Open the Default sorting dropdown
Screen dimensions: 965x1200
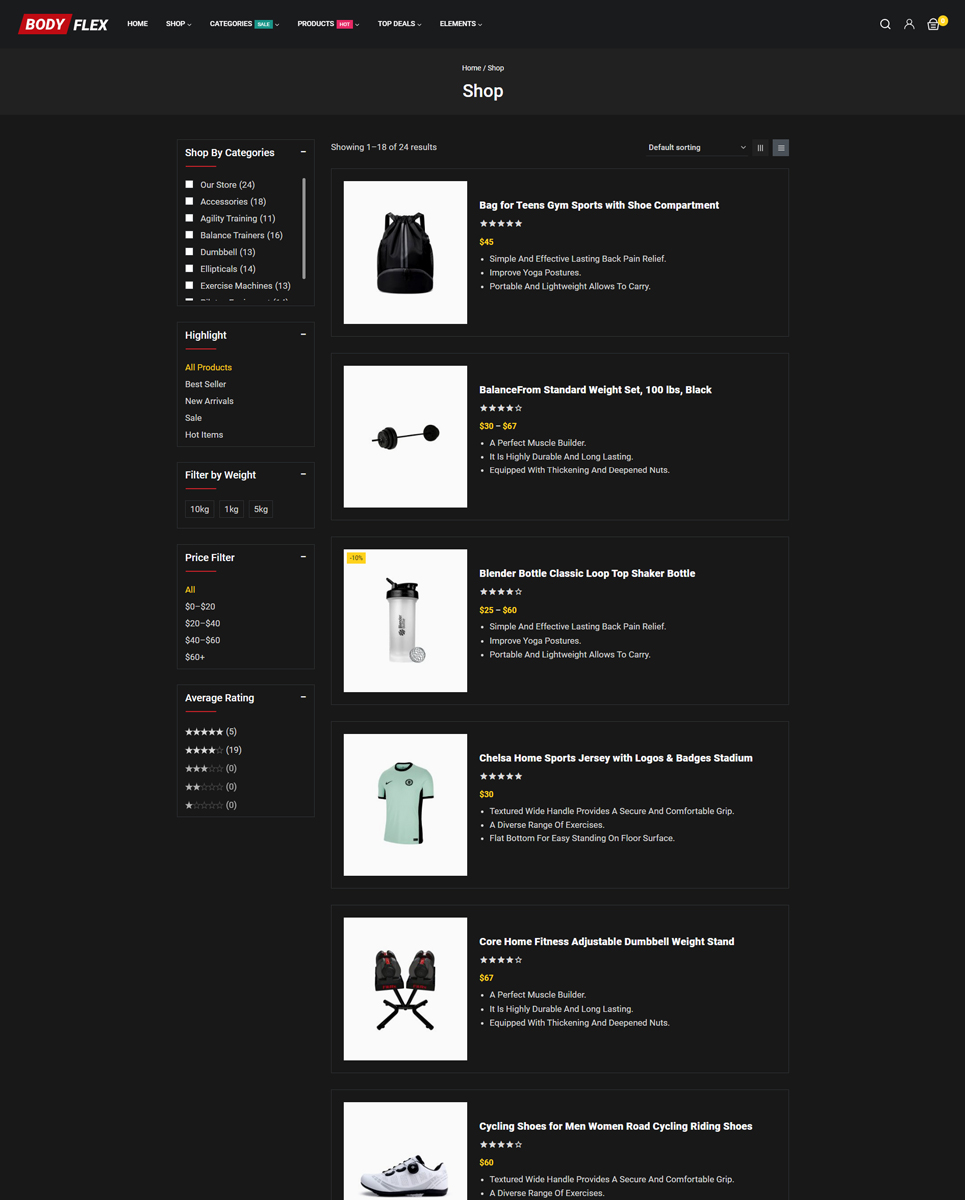697,148
